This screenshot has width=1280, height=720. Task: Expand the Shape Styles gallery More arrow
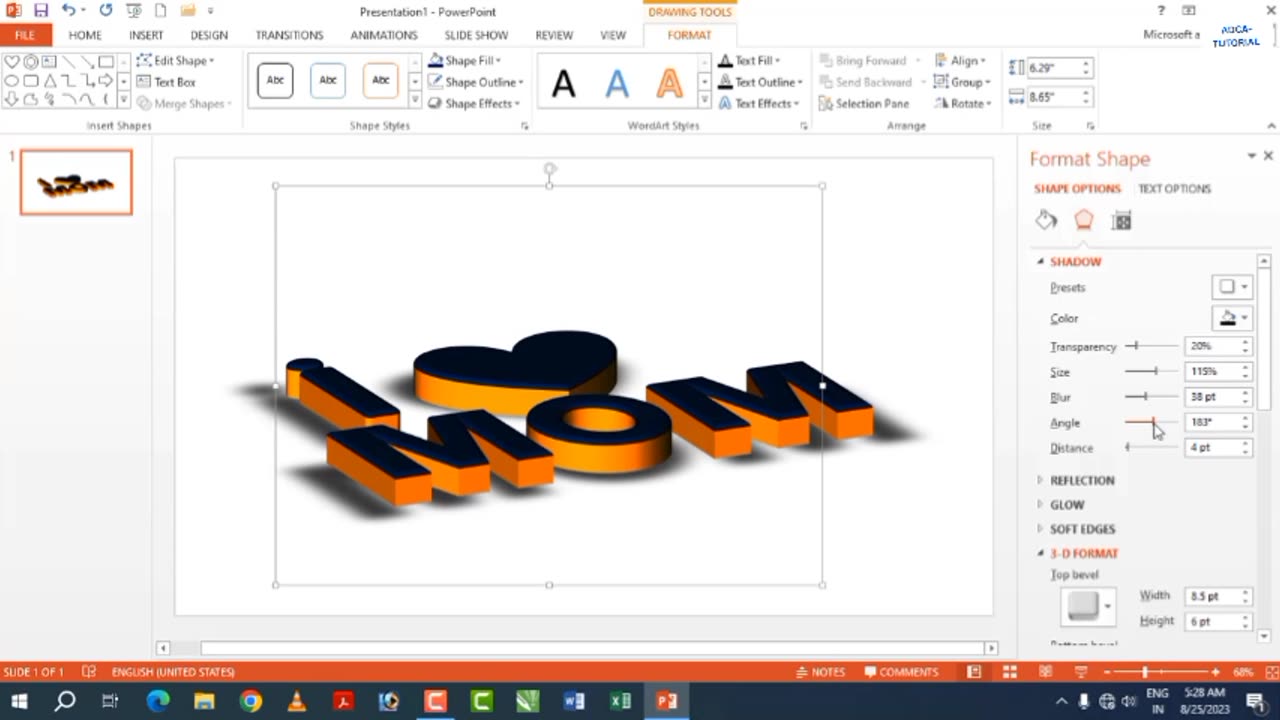pyautogui.click(x=415, y=101)
